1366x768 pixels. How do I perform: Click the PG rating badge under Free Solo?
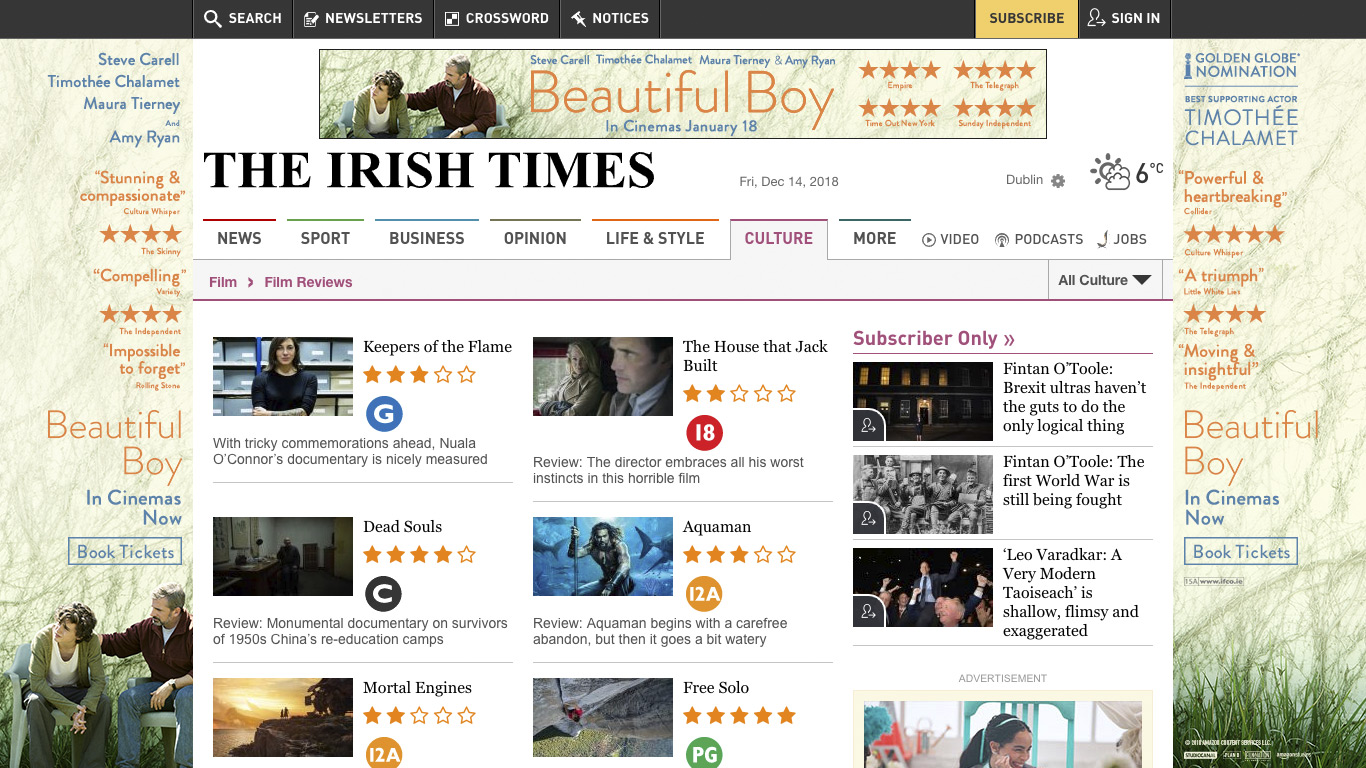pyautogui.click(x=704, y=752)
